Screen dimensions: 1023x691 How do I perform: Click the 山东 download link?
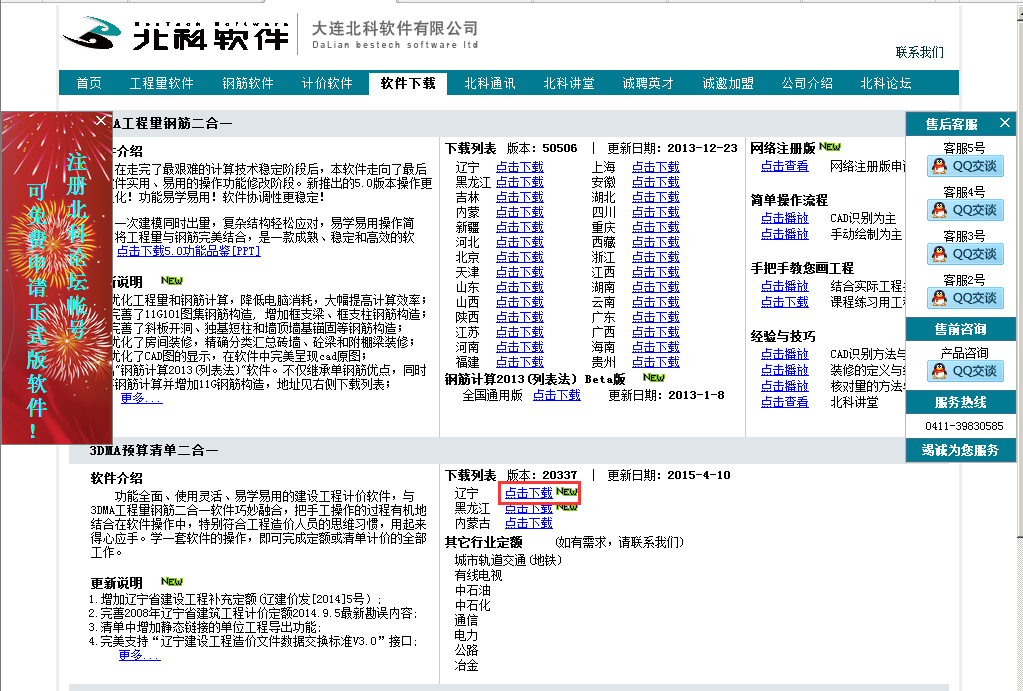[x=519, y=287]
